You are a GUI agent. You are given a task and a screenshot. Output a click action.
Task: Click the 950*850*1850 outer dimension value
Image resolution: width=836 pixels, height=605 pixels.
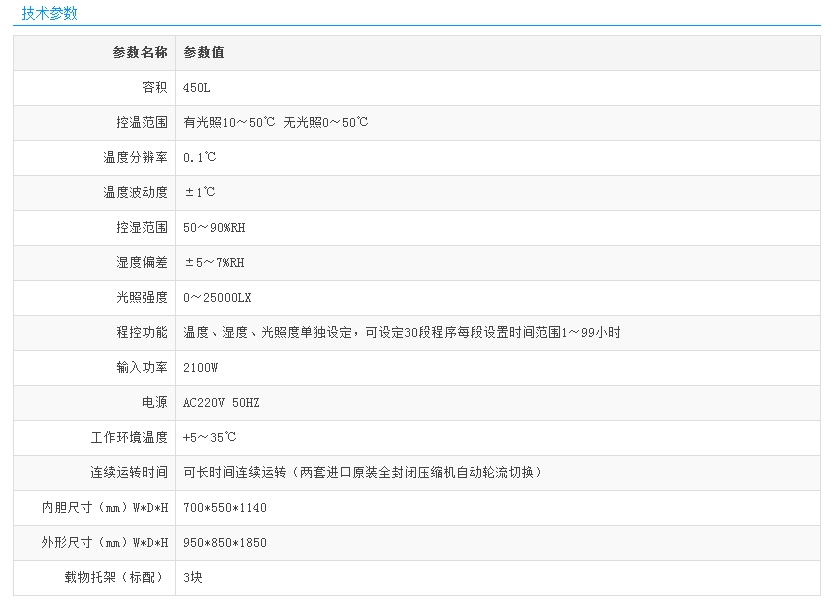tap(225, 543)
